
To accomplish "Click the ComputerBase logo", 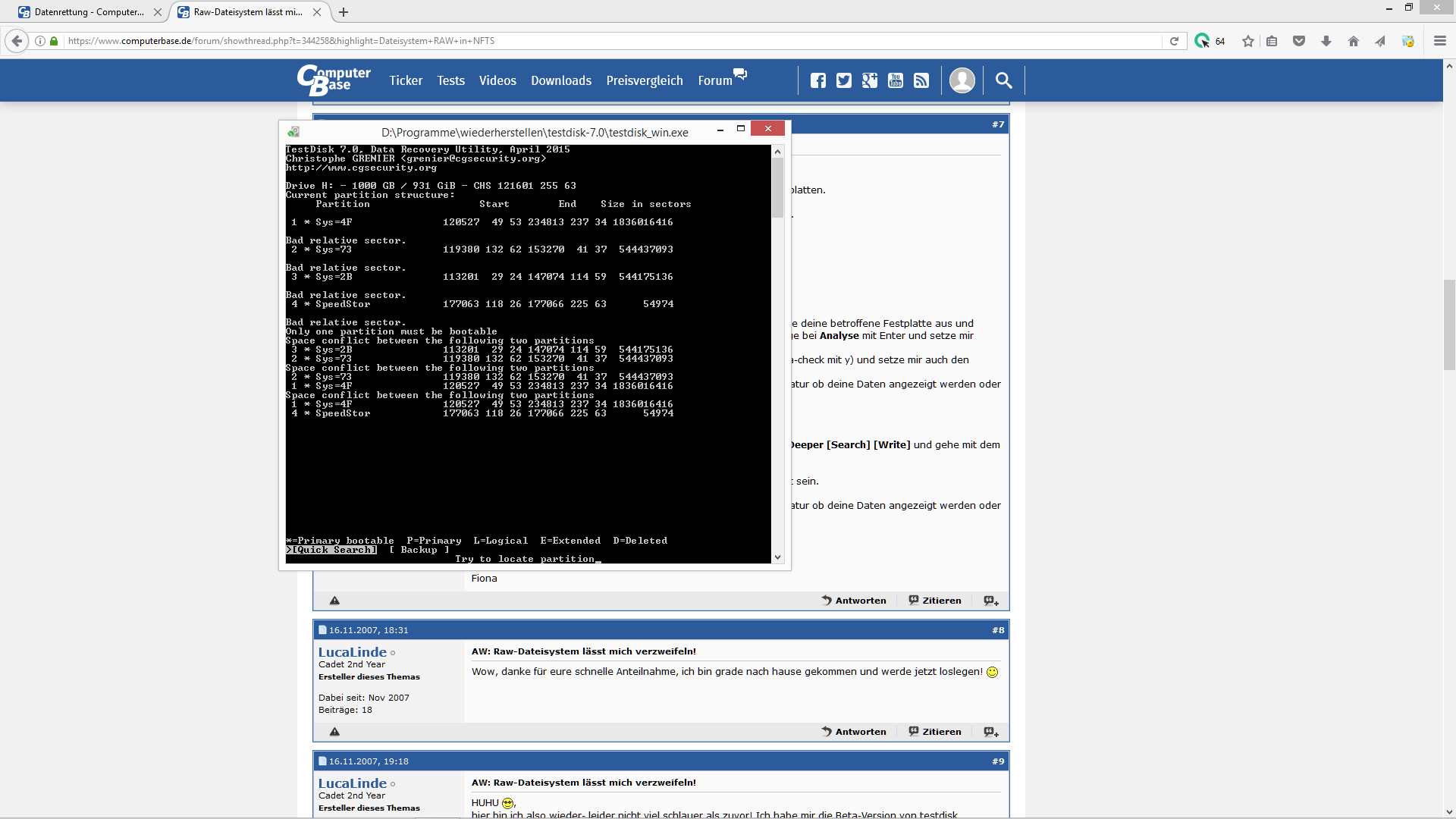I will point(334,80).
